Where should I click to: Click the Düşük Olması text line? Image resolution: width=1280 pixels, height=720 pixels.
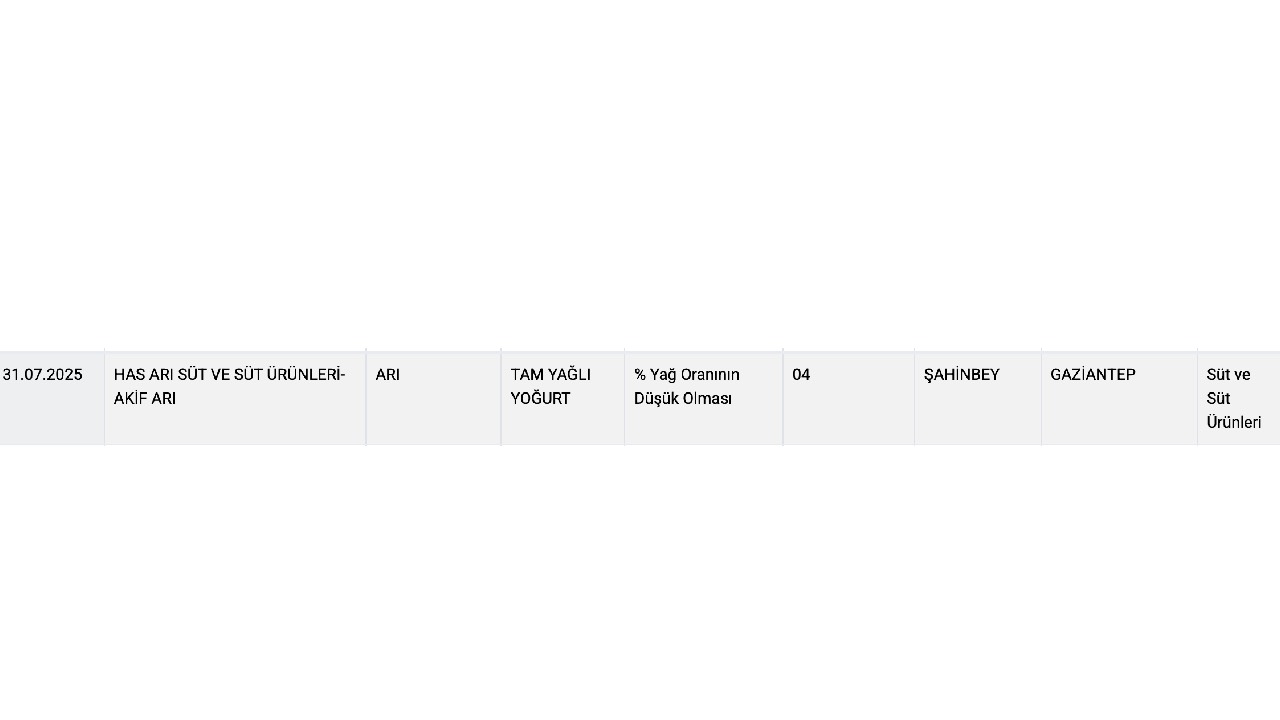683,398
